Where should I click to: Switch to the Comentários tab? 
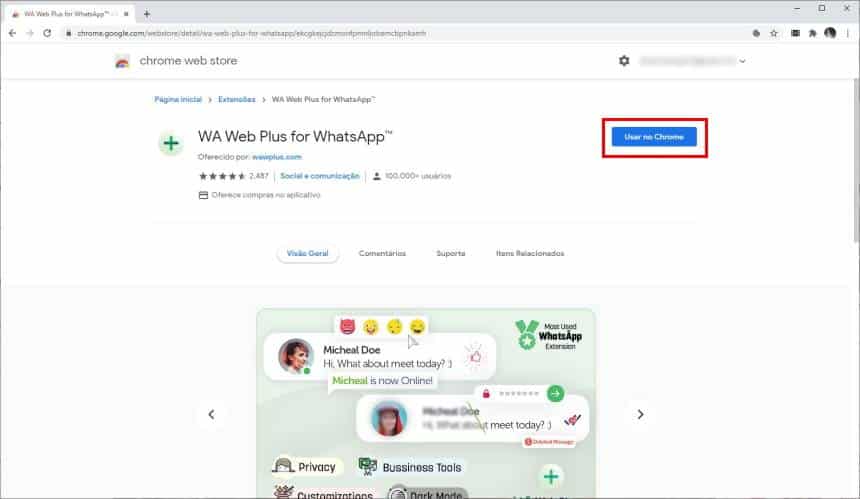(x=382, y=253)
